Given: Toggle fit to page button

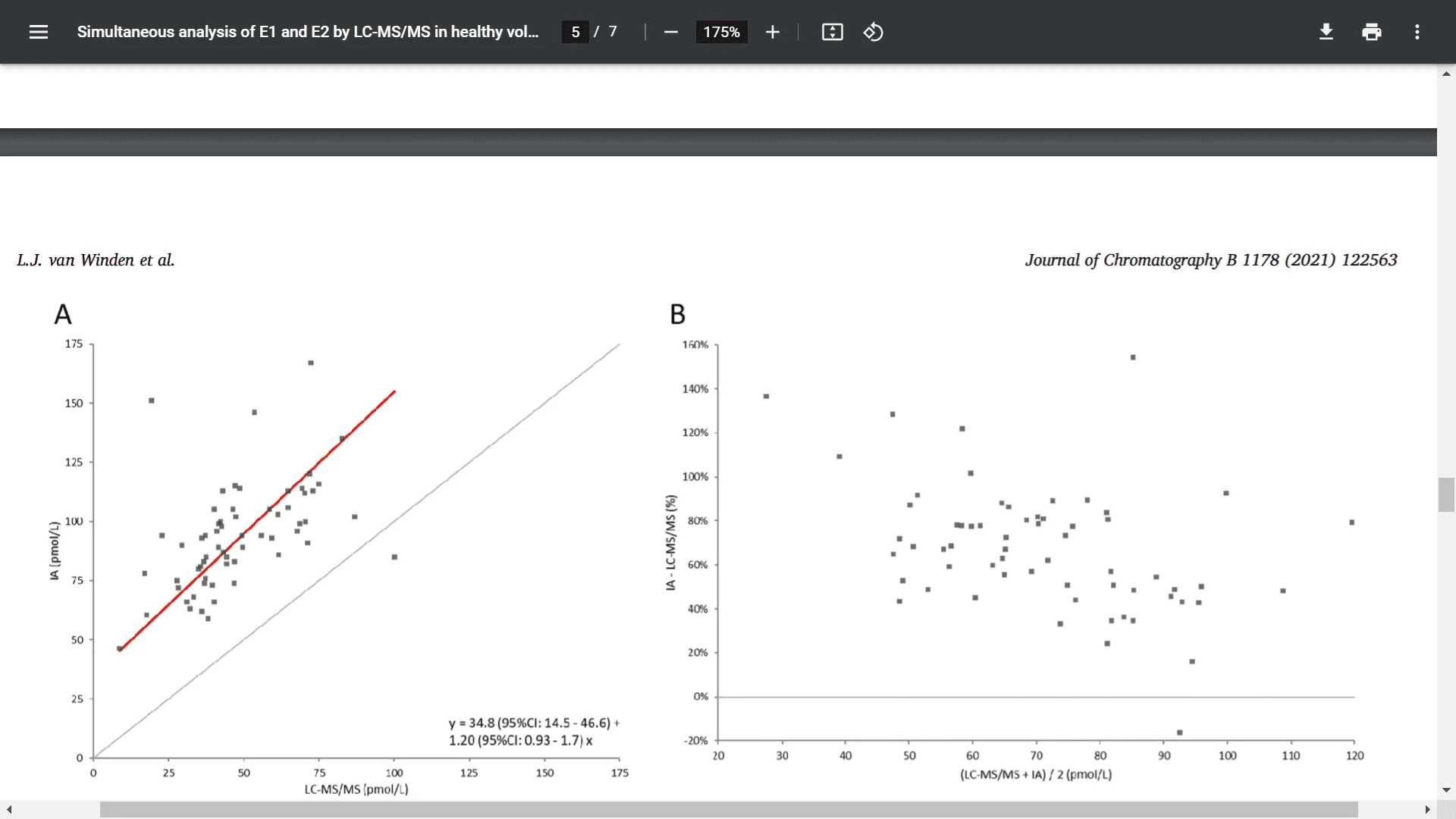Looking at the screenshot, I should click(x=832, y=32).
